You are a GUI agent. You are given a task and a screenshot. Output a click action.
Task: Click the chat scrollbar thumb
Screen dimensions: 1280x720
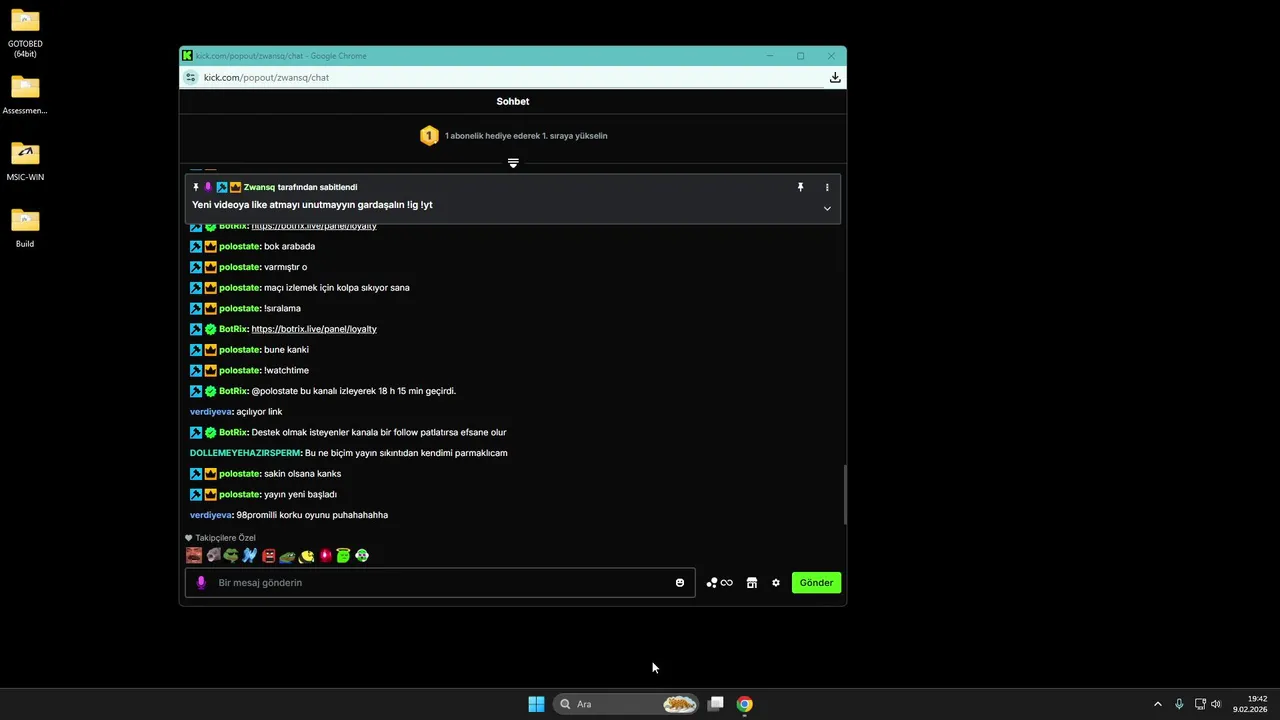(845, 495)
